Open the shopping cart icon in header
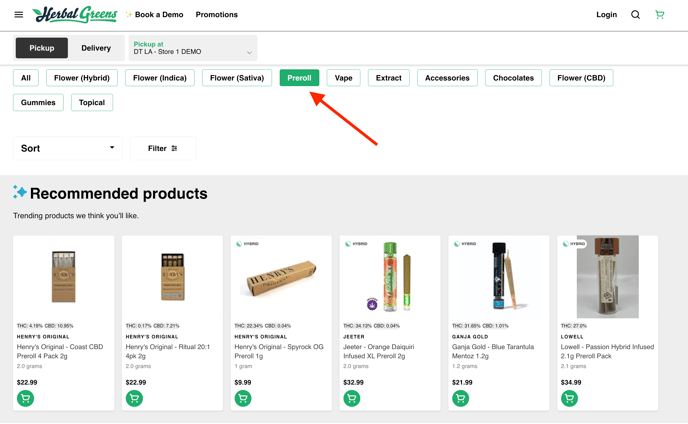The width and height of the screenshot is (688, 424). (659, 15)
